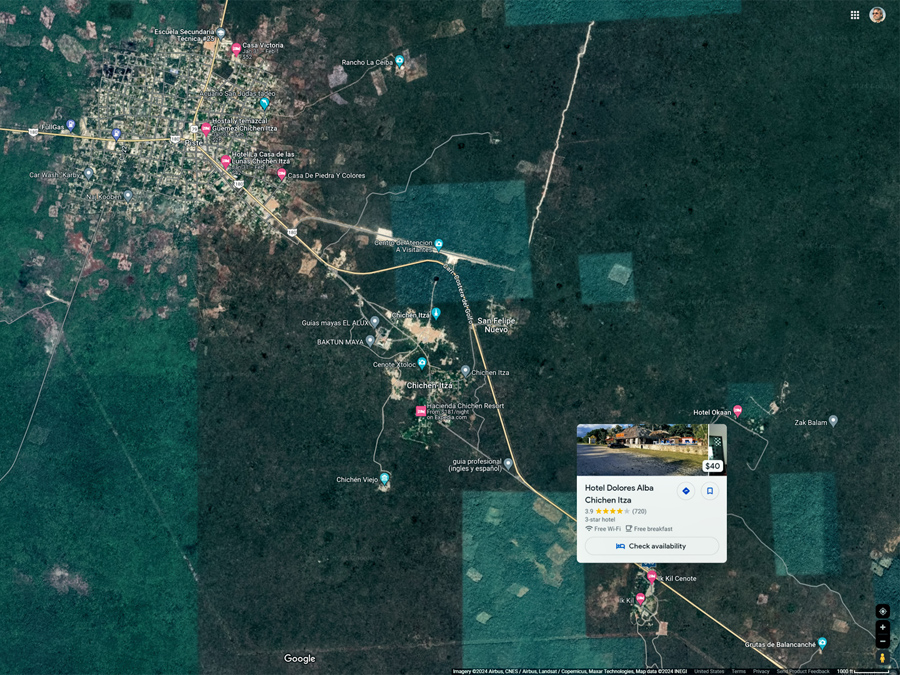Select the Escuela Secundaria Técnica map pin

coord(221,33)
